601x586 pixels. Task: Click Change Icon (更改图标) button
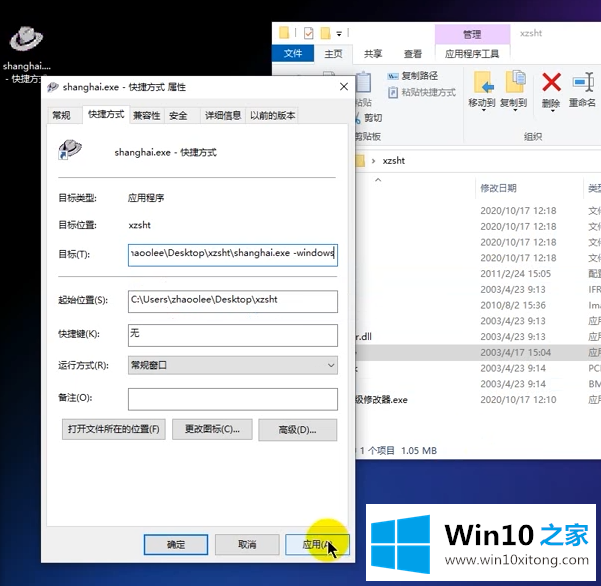[x=212, y=429]
